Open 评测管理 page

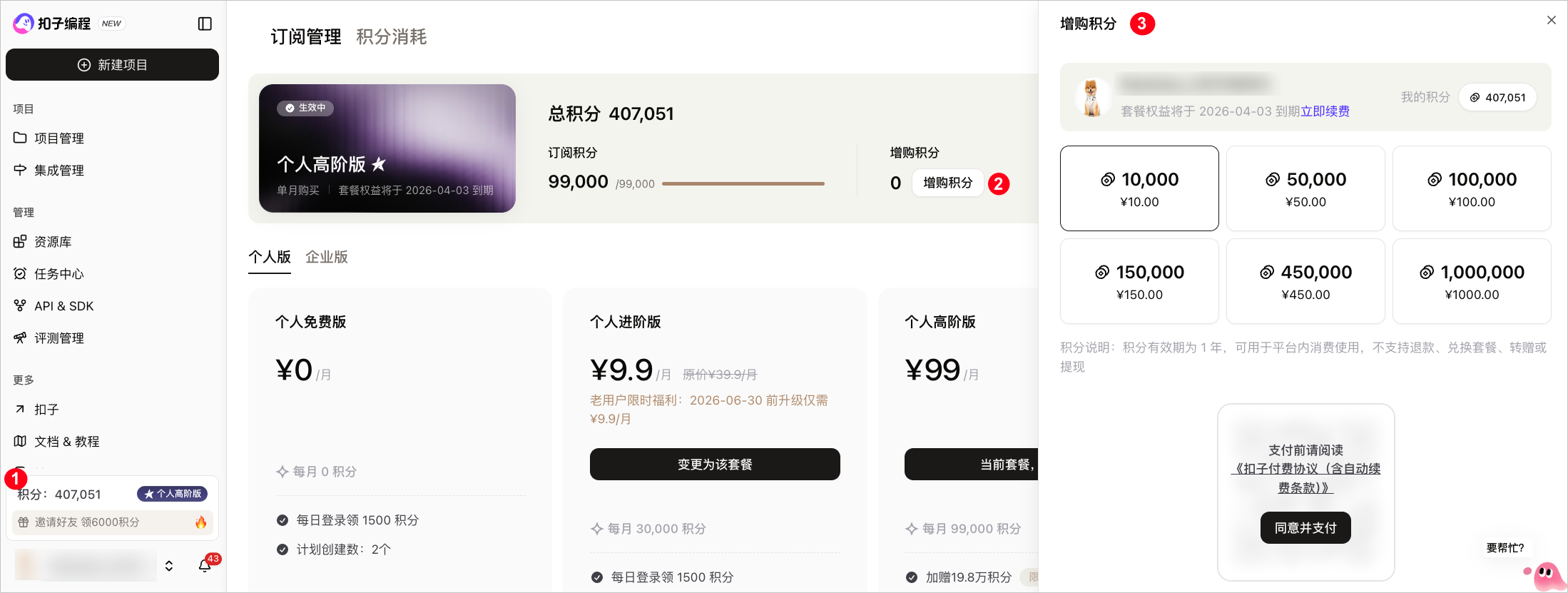[58, 338]
